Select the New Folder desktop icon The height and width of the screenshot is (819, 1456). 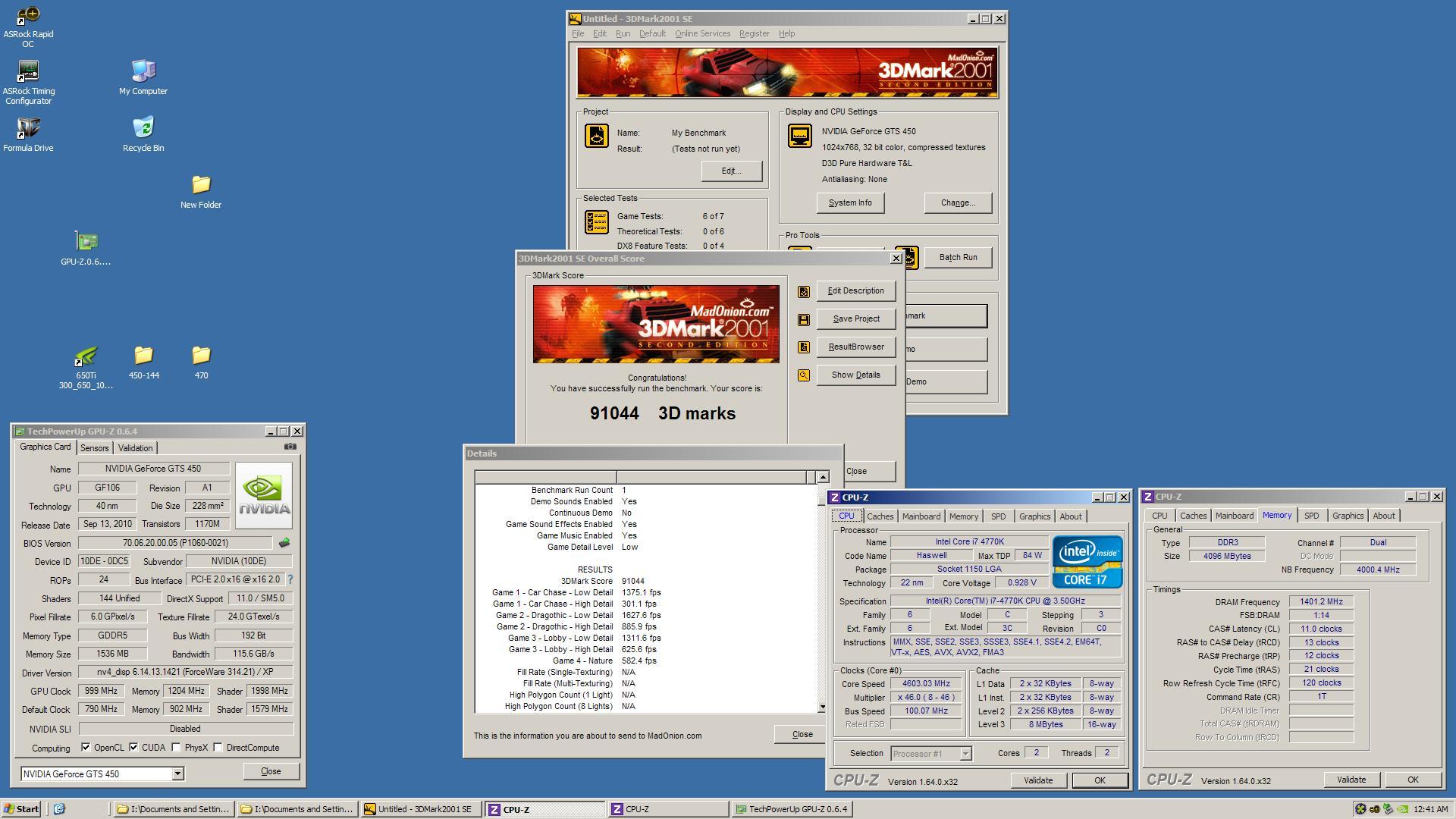tap(201, 192)
